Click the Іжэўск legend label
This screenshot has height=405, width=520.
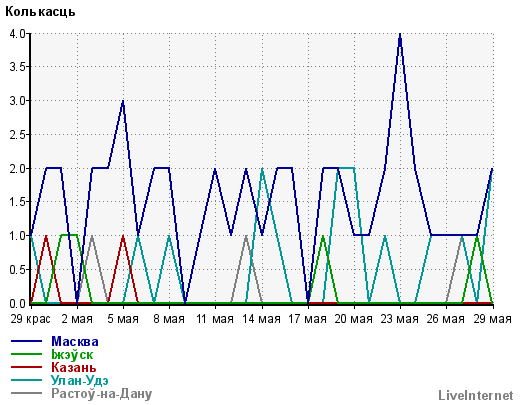pos(72,354)
